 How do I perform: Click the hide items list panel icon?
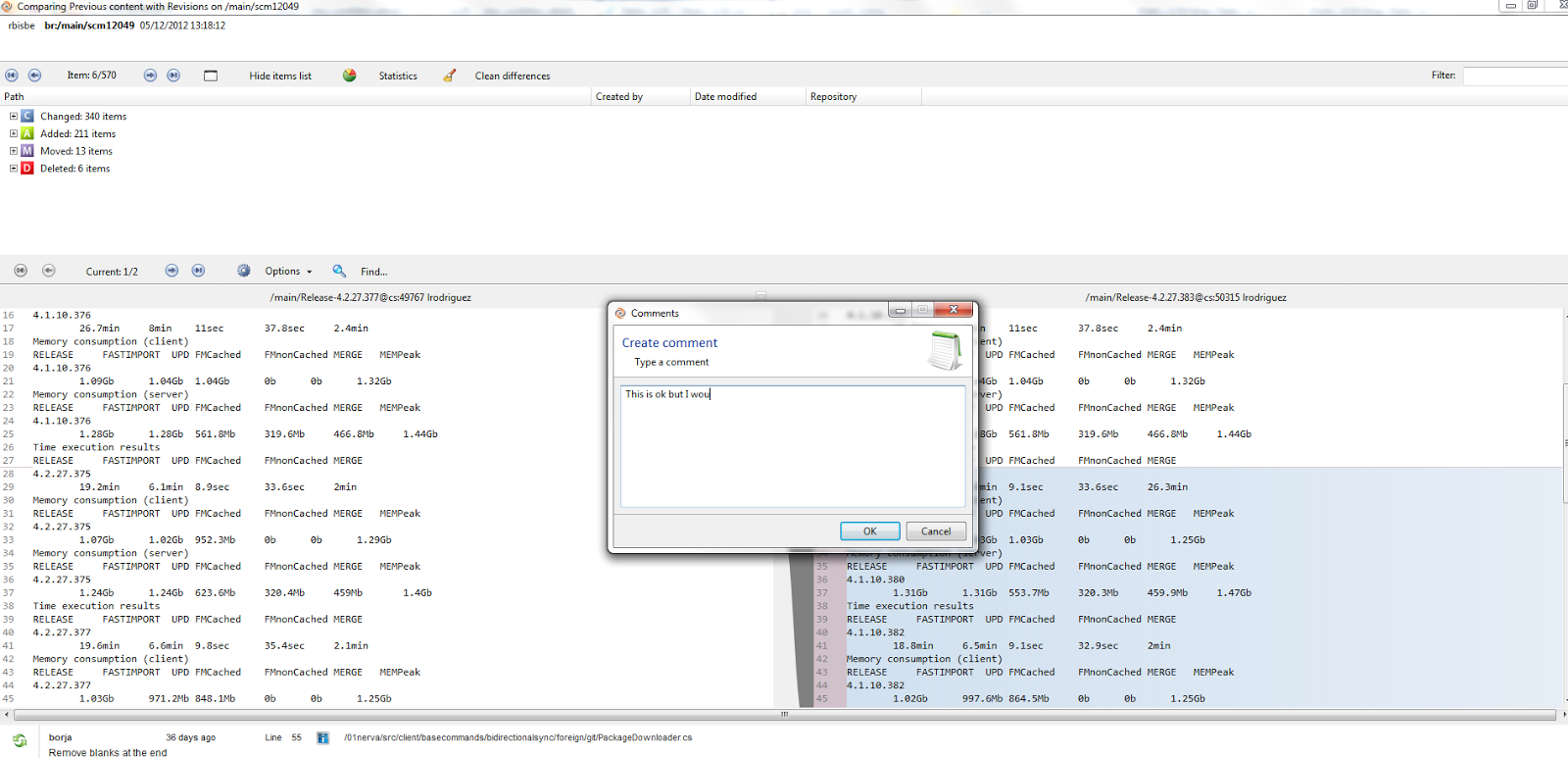click(x=211, y=76)
